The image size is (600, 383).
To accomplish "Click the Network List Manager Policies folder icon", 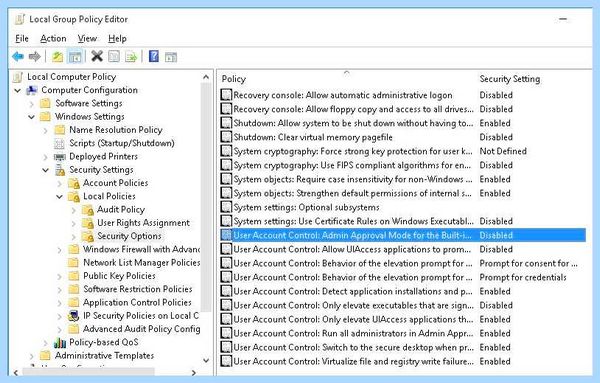I will (73, 263).
